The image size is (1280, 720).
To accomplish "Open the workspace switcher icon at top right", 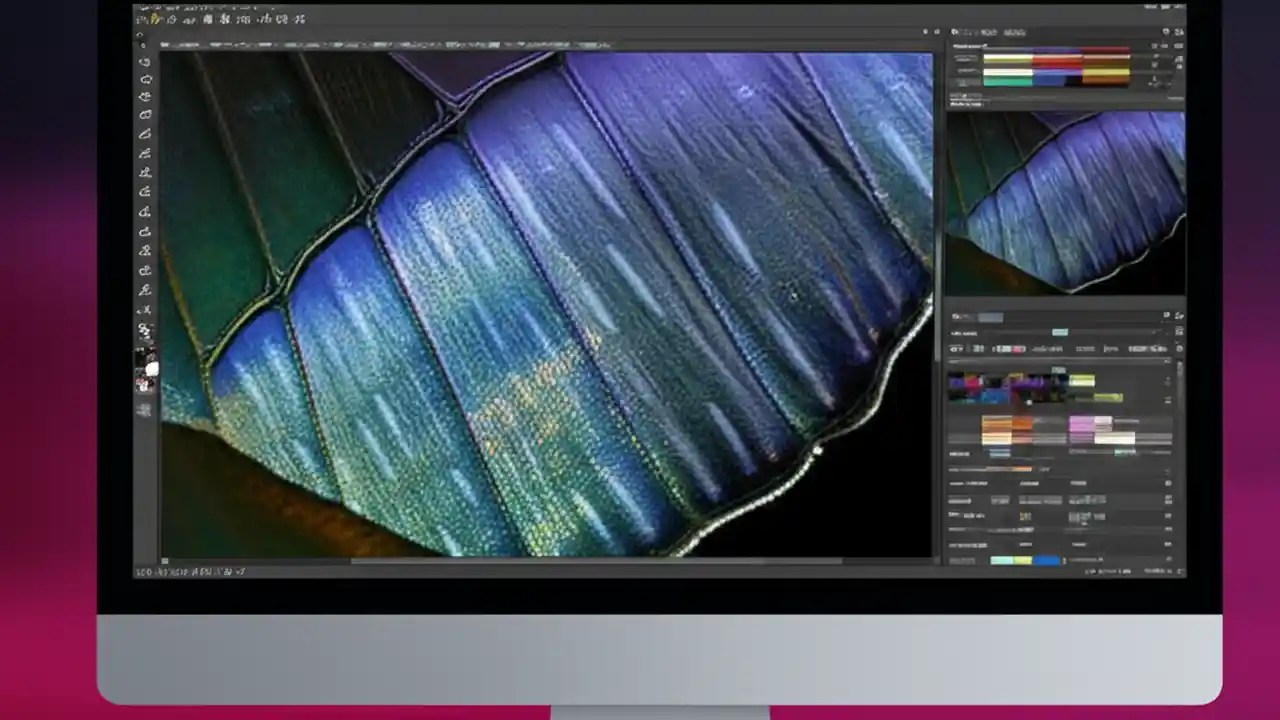I will 1178,32.
